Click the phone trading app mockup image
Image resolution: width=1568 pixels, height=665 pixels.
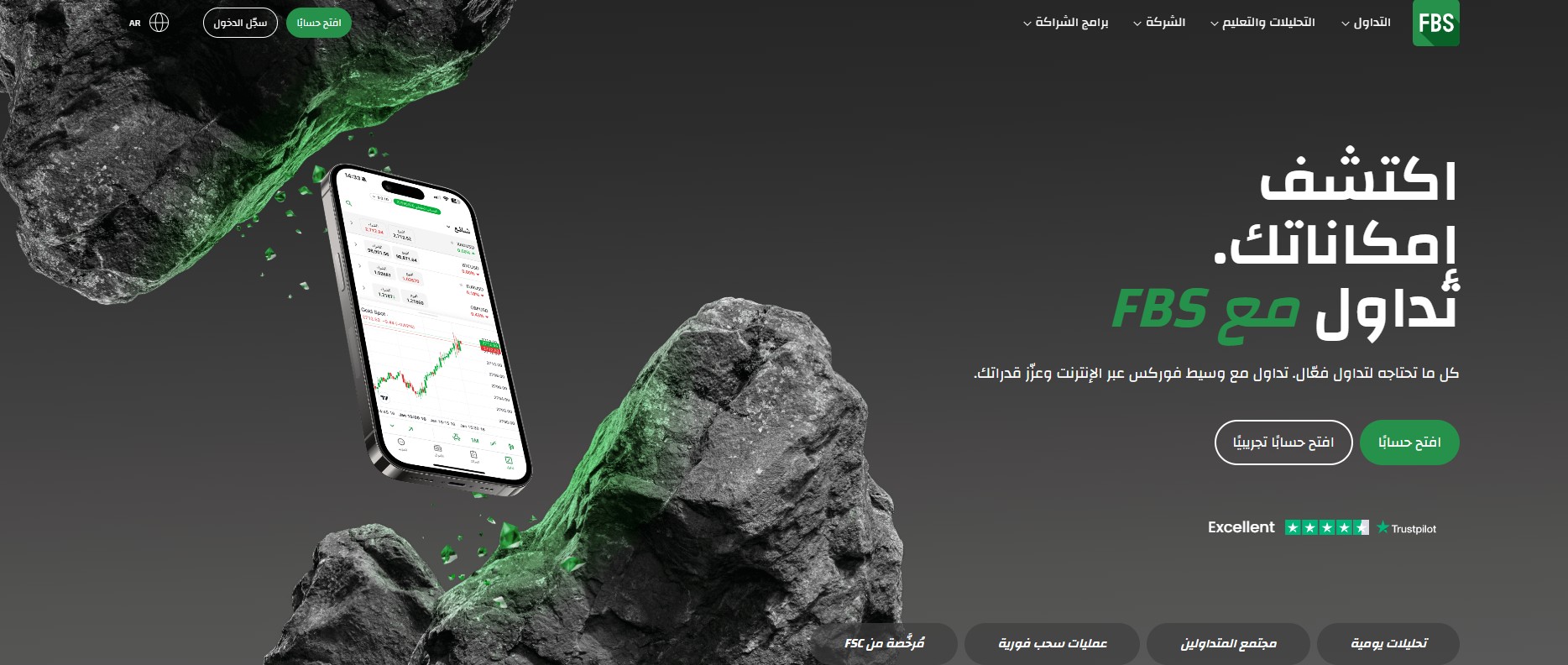pos(428,329)
